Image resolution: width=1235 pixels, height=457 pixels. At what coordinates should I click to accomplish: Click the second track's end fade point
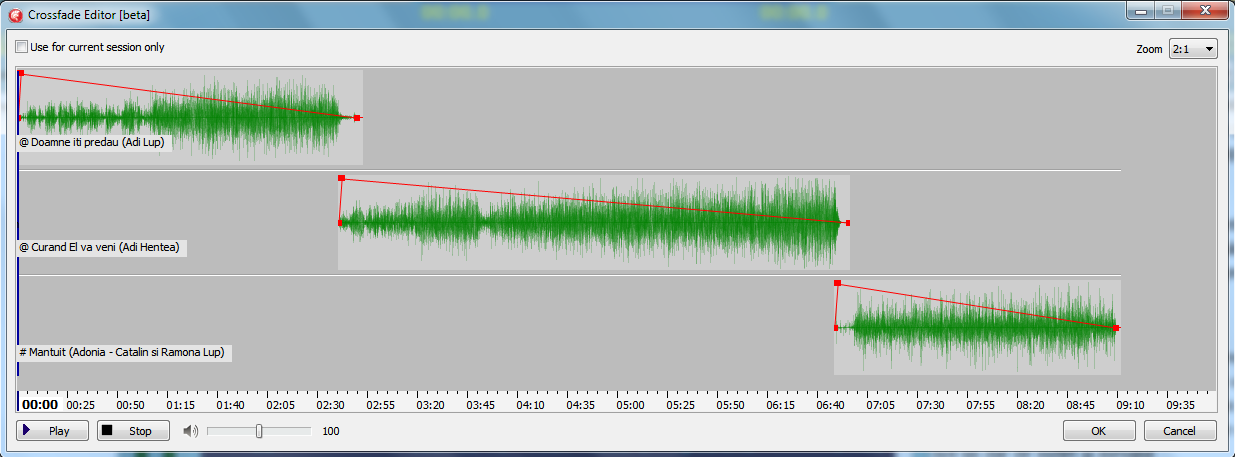pos(847,223)
